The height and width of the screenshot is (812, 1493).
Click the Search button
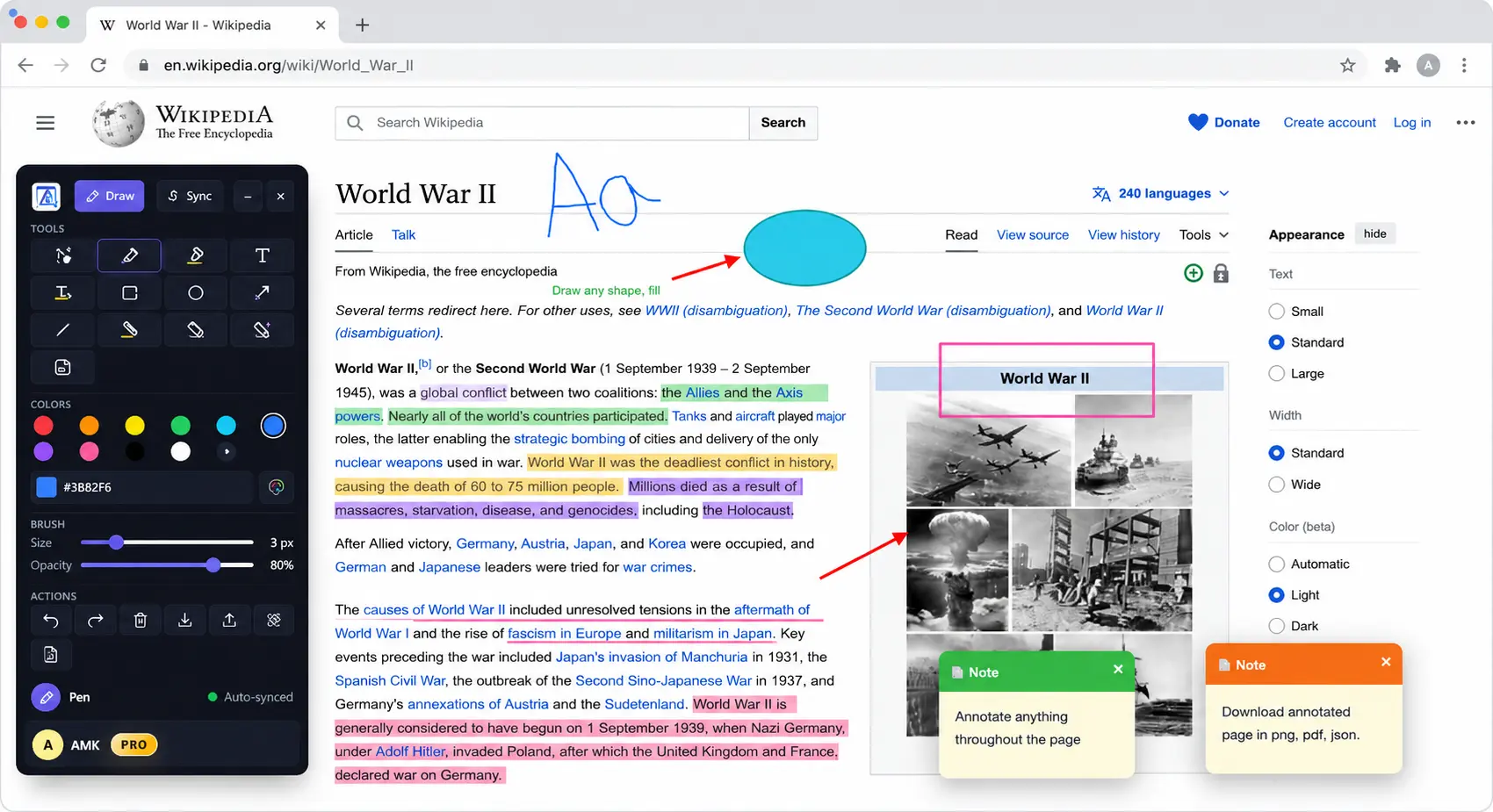(x=783, y=123)
